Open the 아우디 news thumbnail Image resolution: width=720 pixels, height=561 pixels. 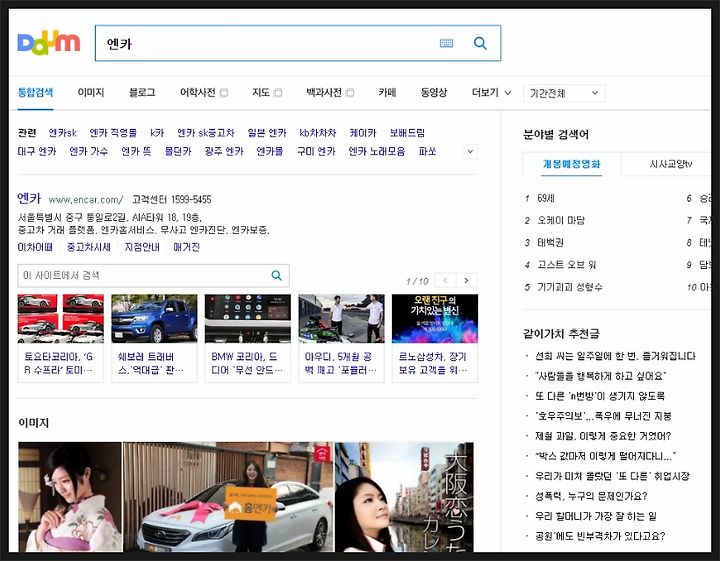coord(342,319)
